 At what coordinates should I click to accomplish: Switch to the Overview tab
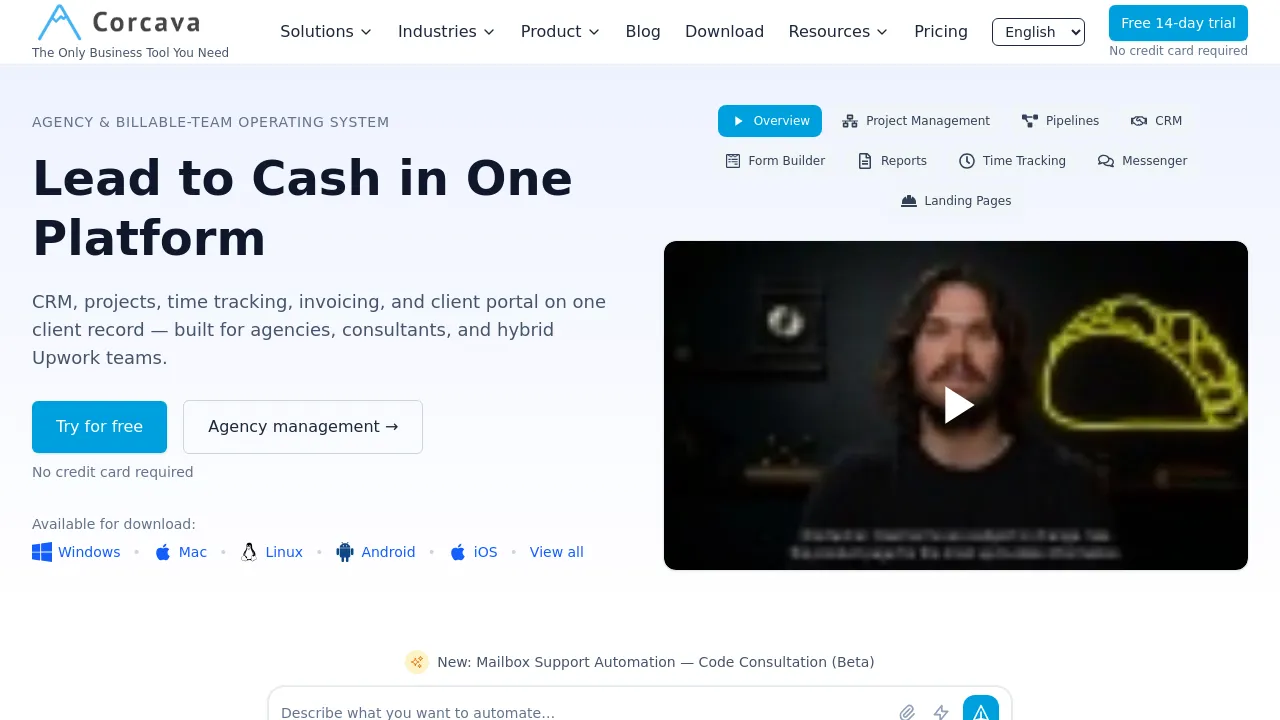(770, 121)
